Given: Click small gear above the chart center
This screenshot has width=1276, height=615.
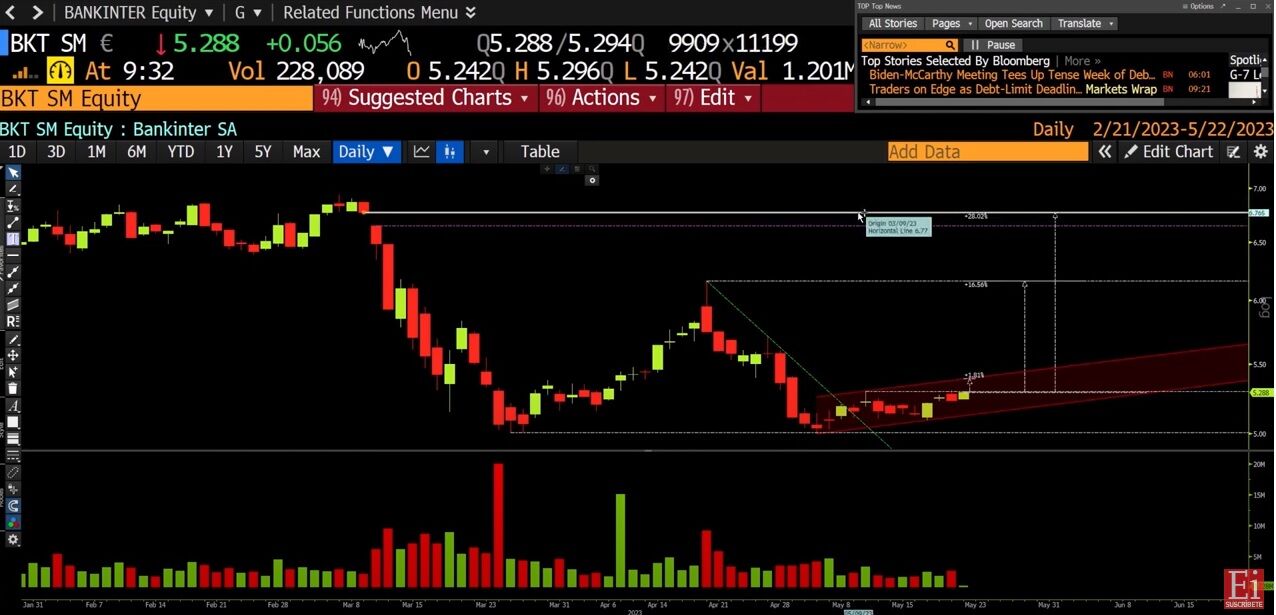Looking at the screenshot, I should 593,181.
